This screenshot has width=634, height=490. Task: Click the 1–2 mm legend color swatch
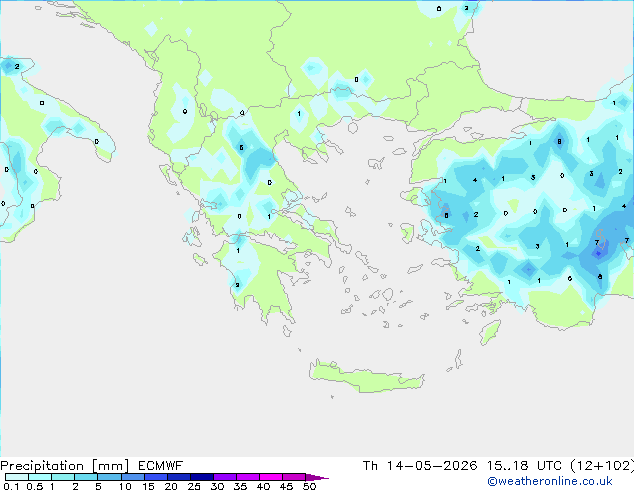pyautogui.click(x=63, y=477)
